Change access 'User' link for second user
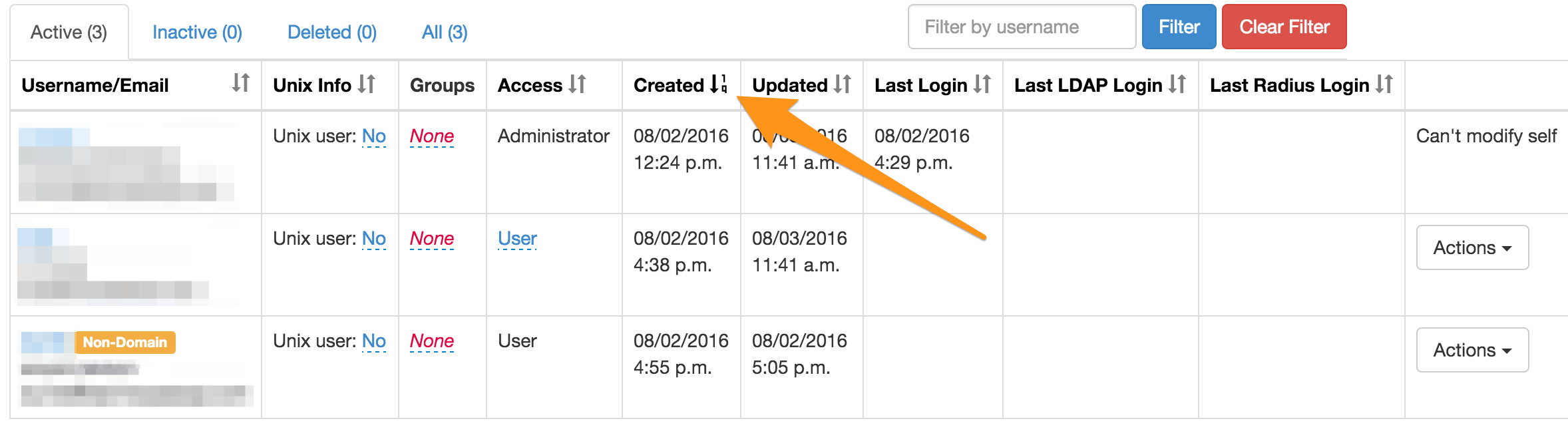 [517, 239]
